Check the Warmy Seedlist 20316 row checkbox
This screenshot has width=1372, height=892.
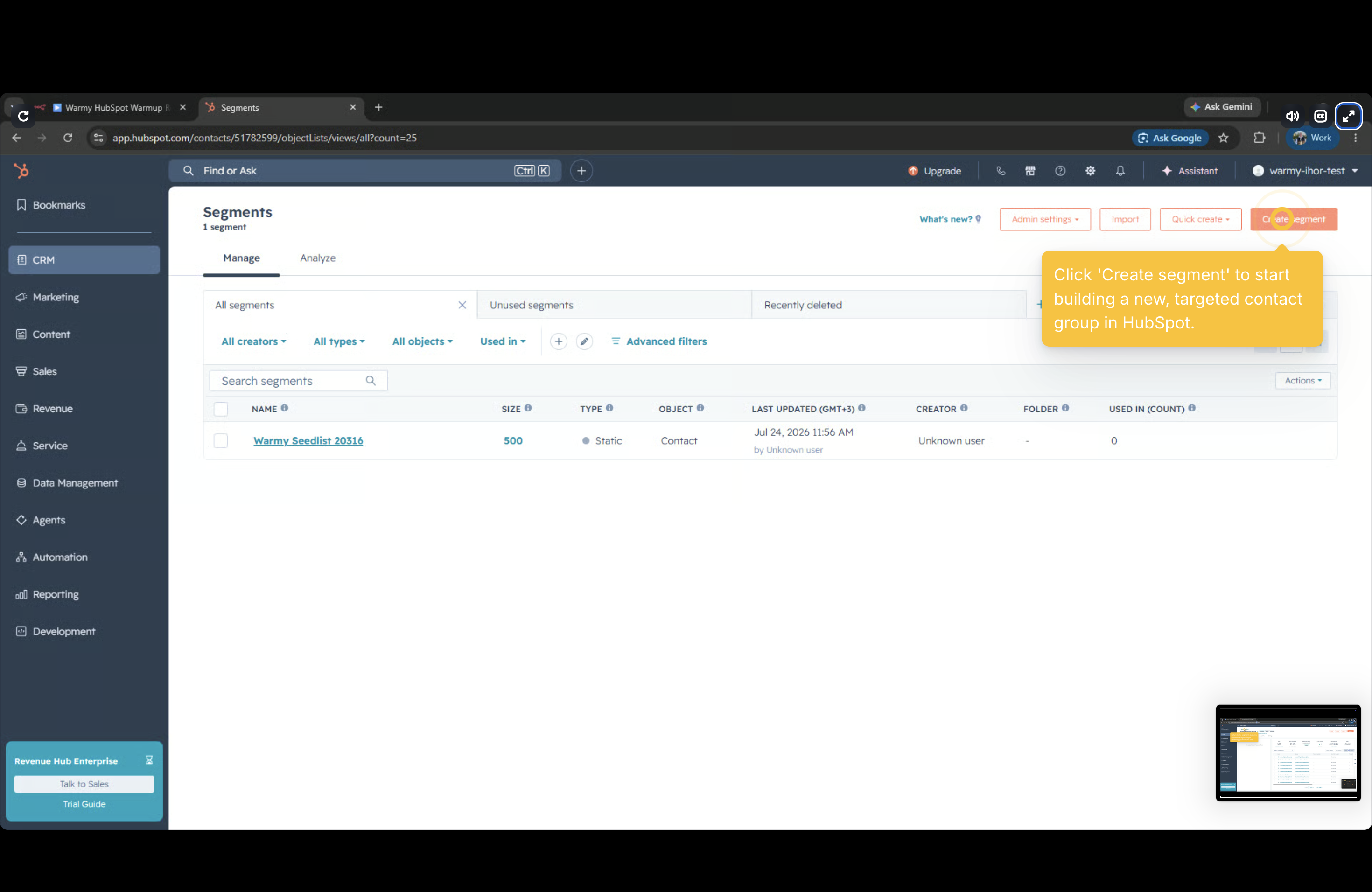221,441
